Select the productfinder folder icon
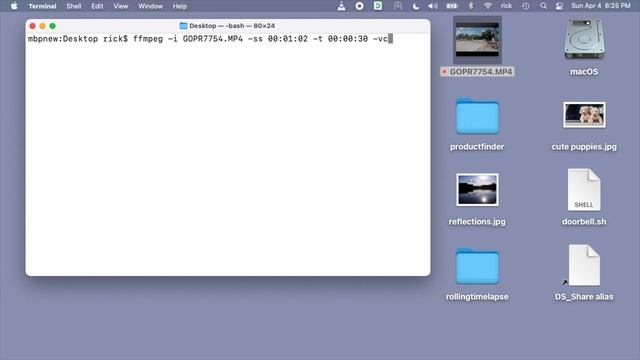Image resolution: width=640 pixels, height=360 pixels. tap(477, 116)
